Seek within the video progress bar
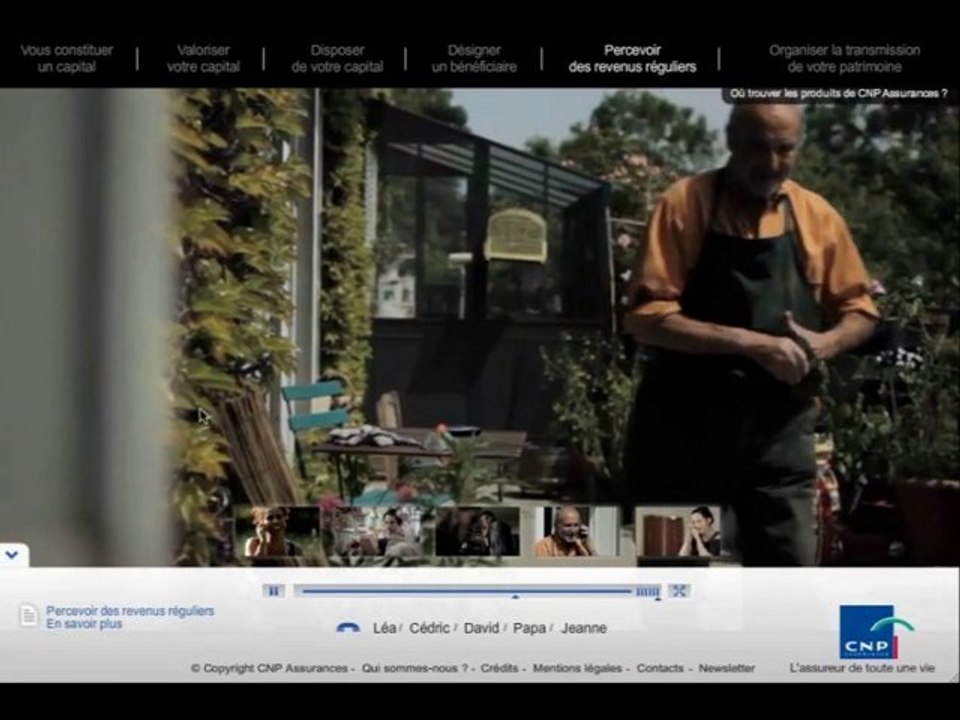Viewport: 960px width, 720px height. click(467, 591)
